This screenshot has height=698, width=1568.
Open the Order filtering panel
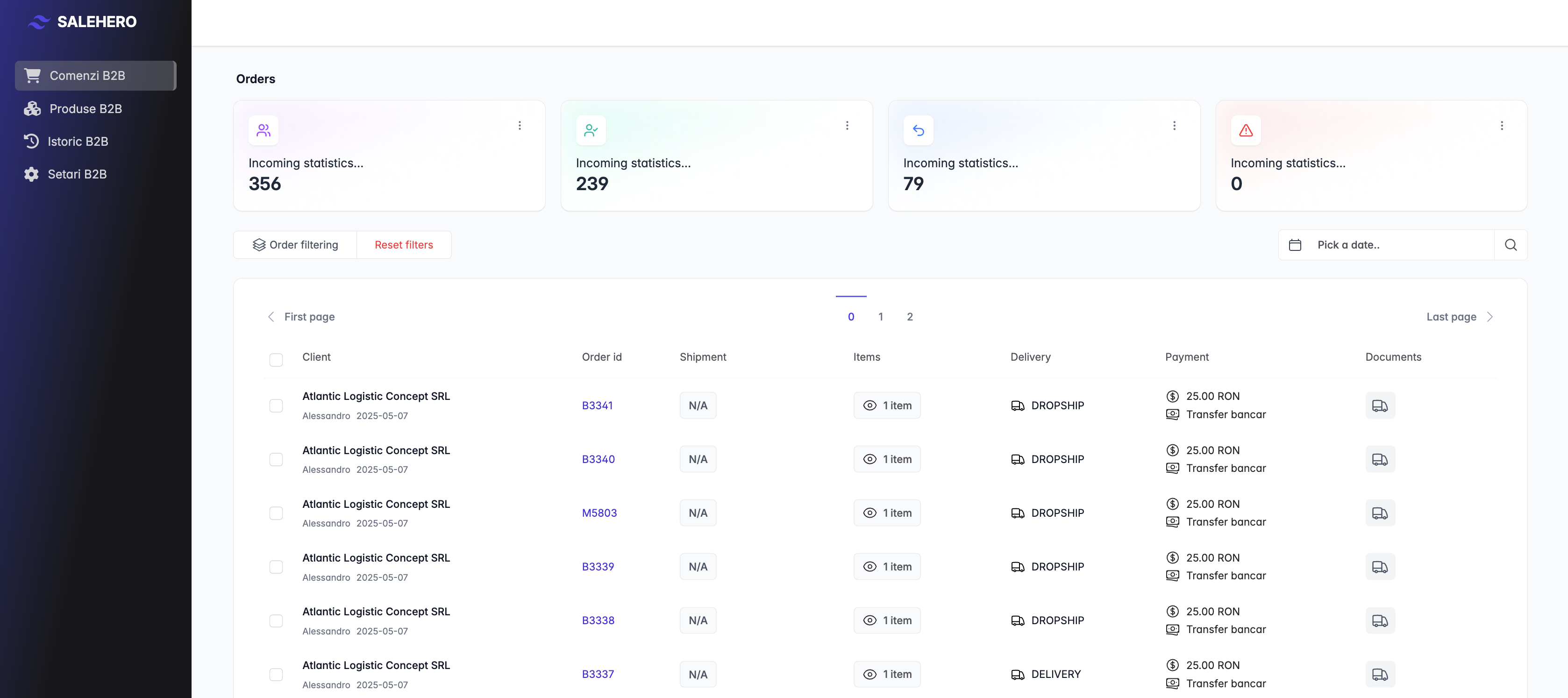tap(295, 245)
